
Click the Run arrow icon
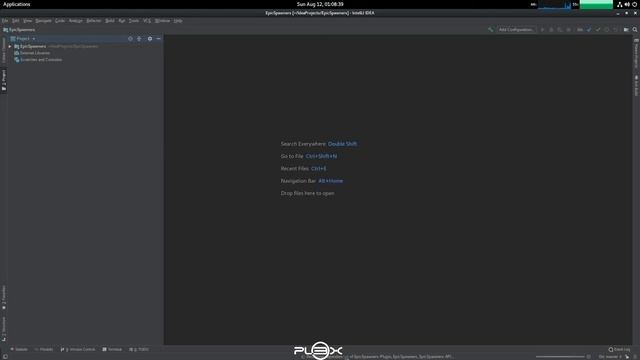(x=542, y=30)
